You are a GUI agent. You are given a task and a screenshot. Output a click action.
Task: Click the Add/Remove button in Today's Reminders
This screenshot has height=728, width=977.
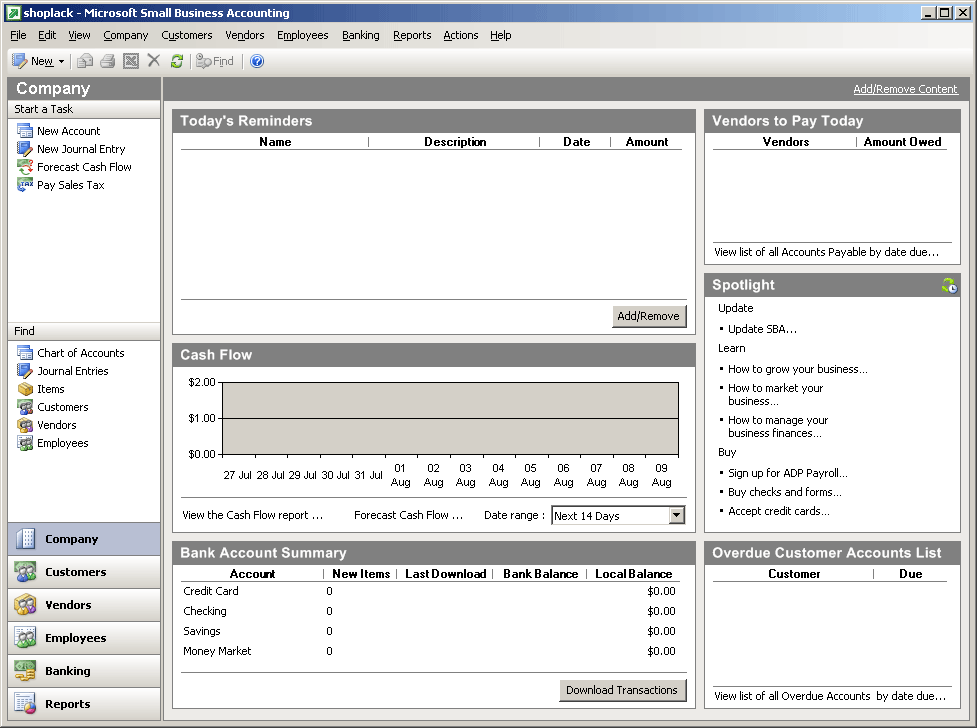649,316
